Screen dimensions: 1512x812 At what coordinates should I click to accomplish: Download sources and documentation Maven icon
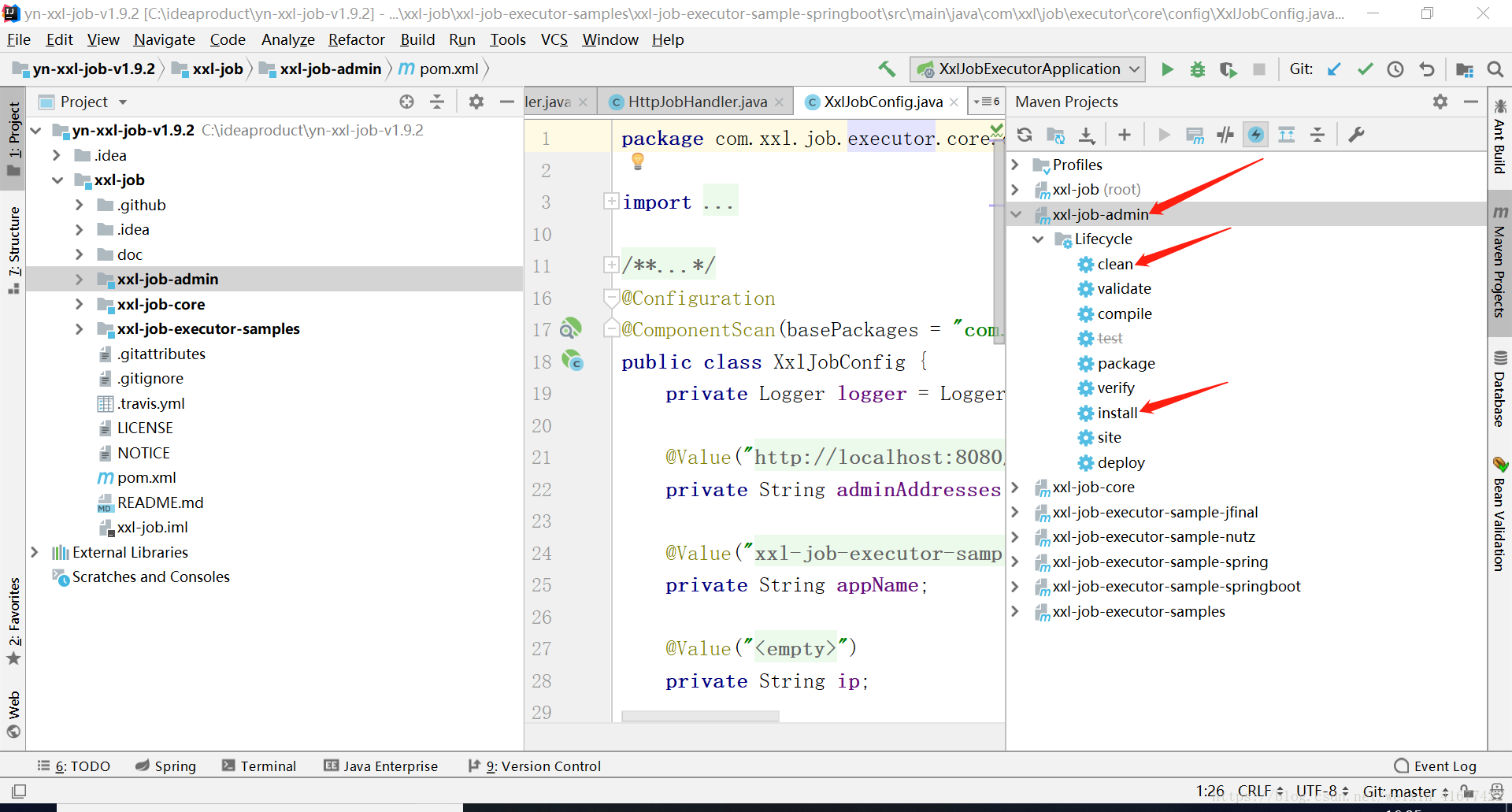click(x=1087, y=135)
